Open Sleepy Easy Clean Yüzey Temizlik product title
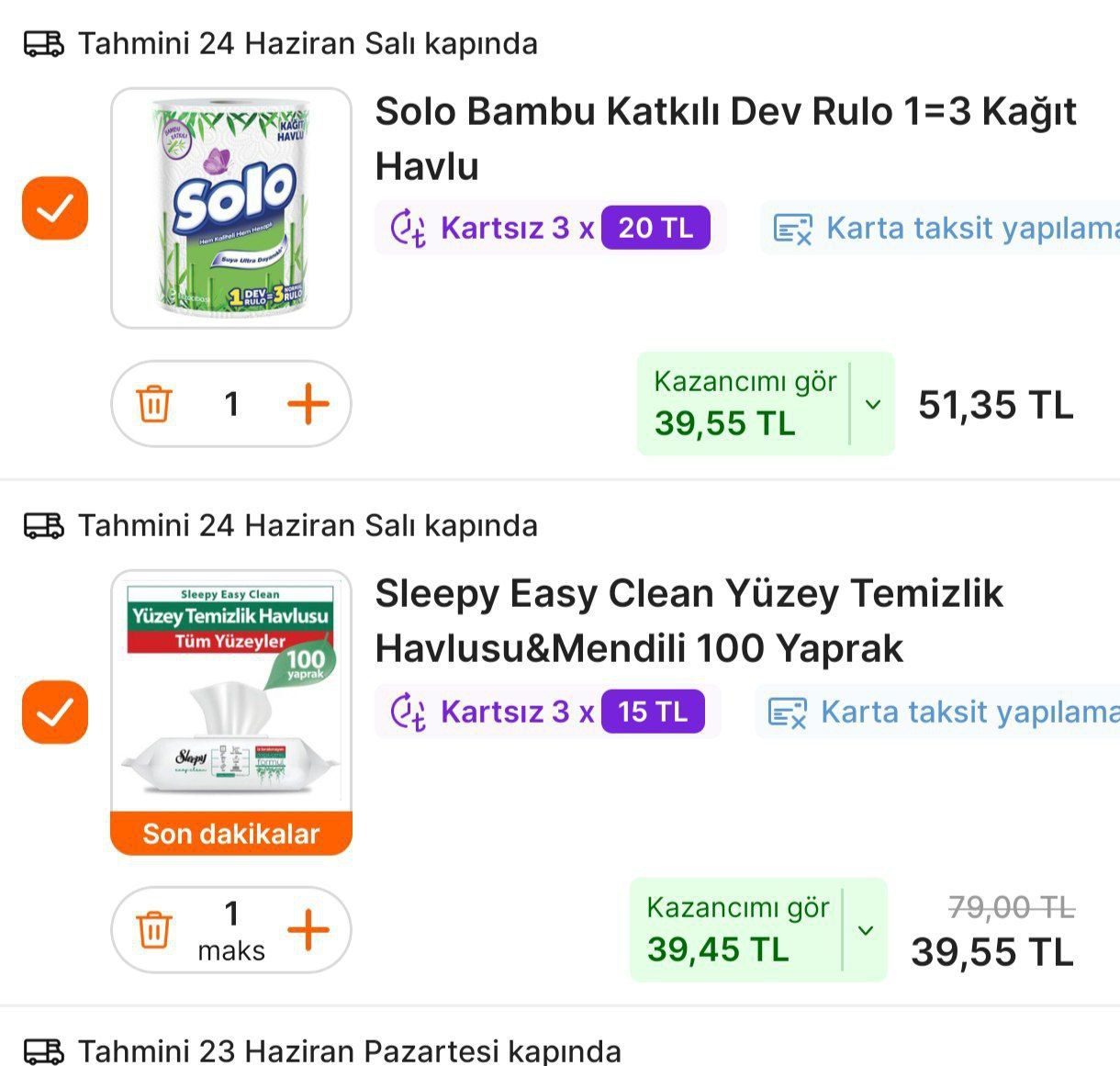1120x1066 pixels. 689,621
